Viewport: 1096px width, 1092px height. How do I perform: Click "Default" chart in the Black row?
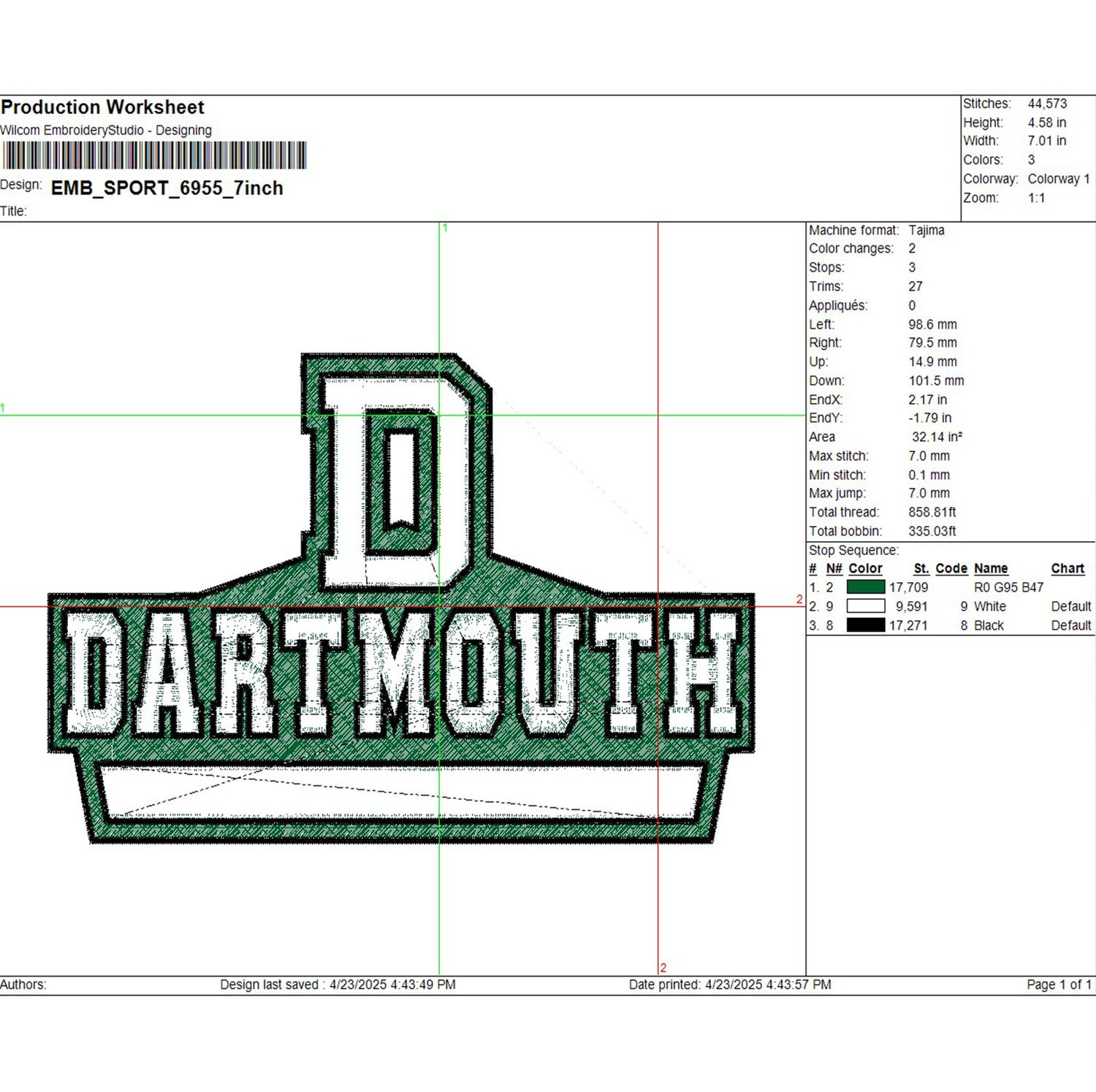pyautogui.click(x=1071, y=625)
